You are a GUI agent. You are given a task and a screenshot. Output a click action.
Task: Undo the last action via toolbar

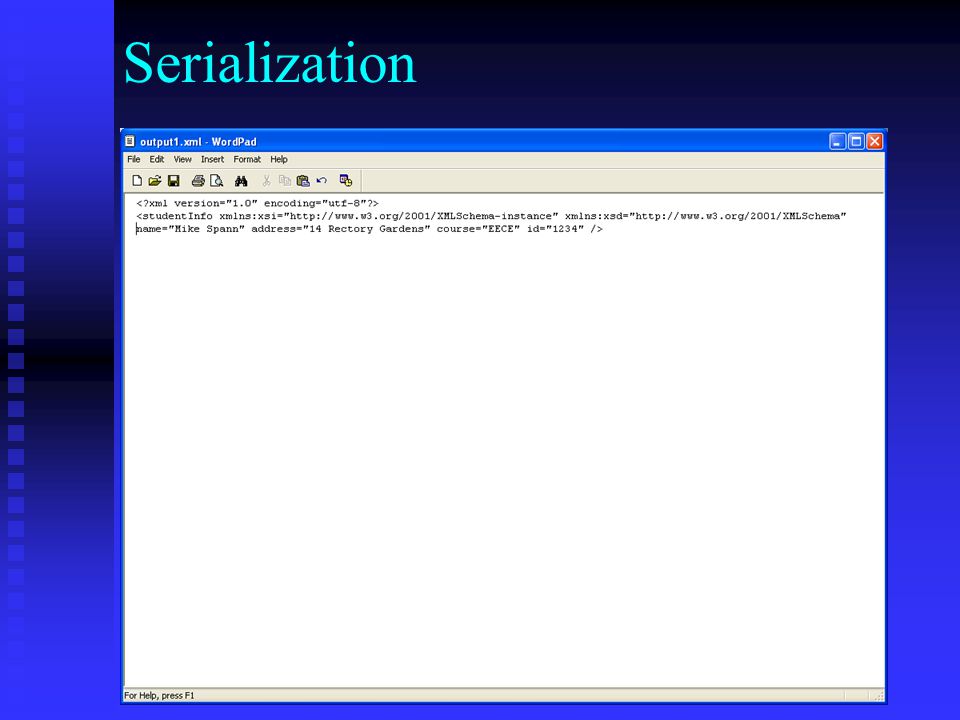pyautogui.click(x=321, y=181)
